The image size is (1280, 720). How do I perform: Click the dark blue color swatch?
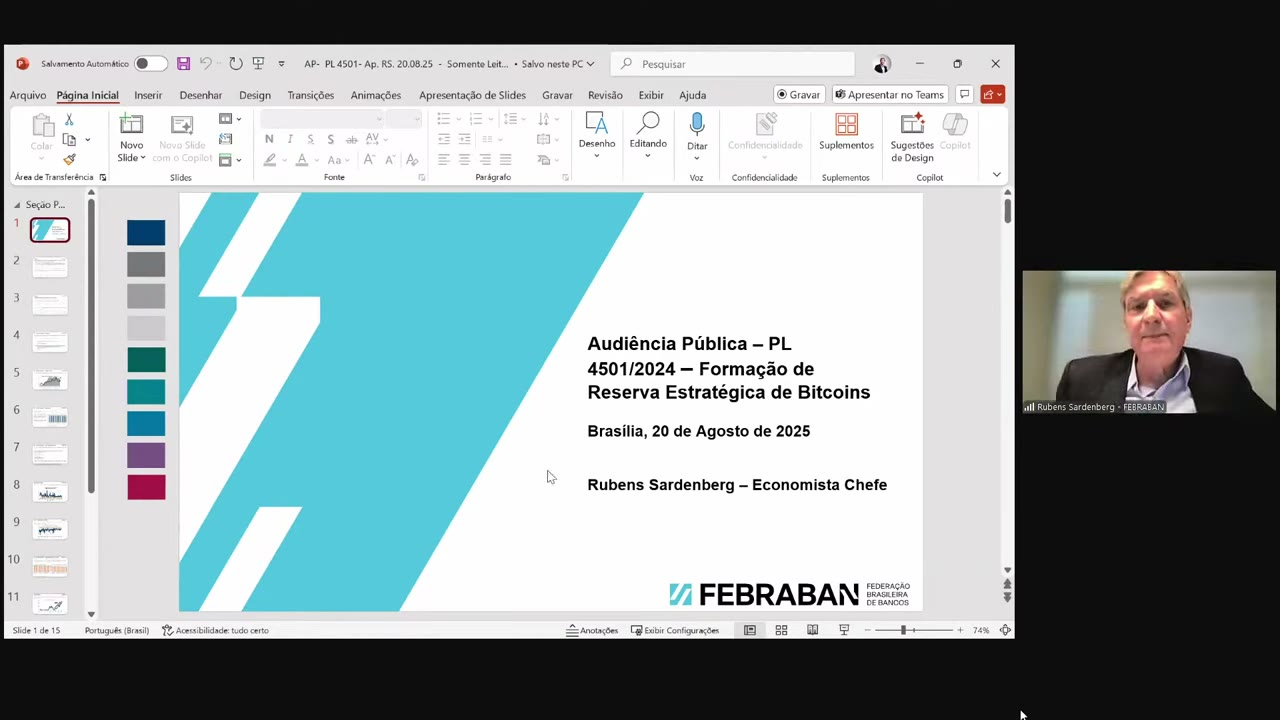pos(146,233)
